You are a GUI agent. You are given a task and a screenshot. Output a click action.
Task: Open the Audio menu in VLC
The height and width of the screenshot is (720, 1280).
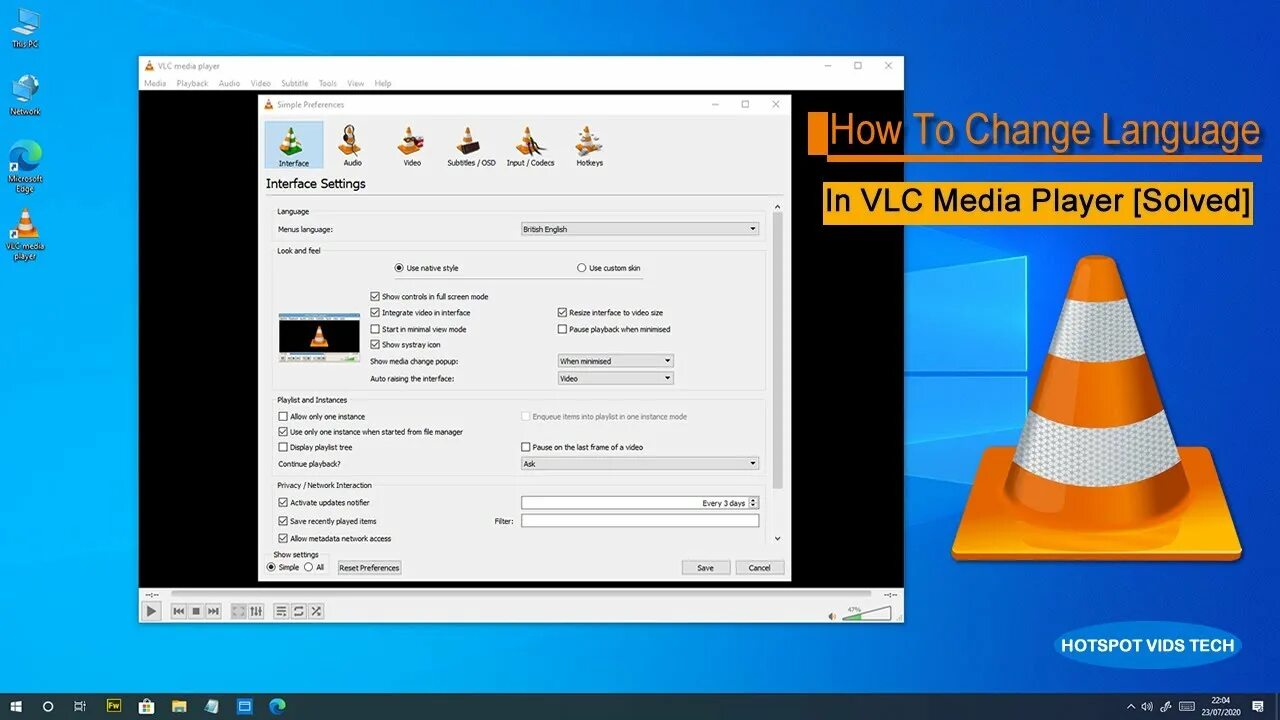click(x=229, y=84)
